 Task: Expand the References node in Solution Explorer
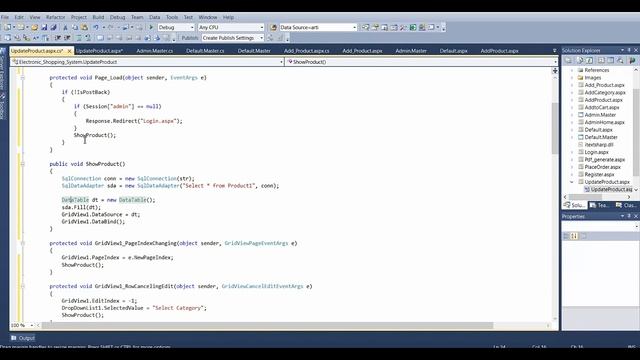pyautogui.click(x=572, y=70)
